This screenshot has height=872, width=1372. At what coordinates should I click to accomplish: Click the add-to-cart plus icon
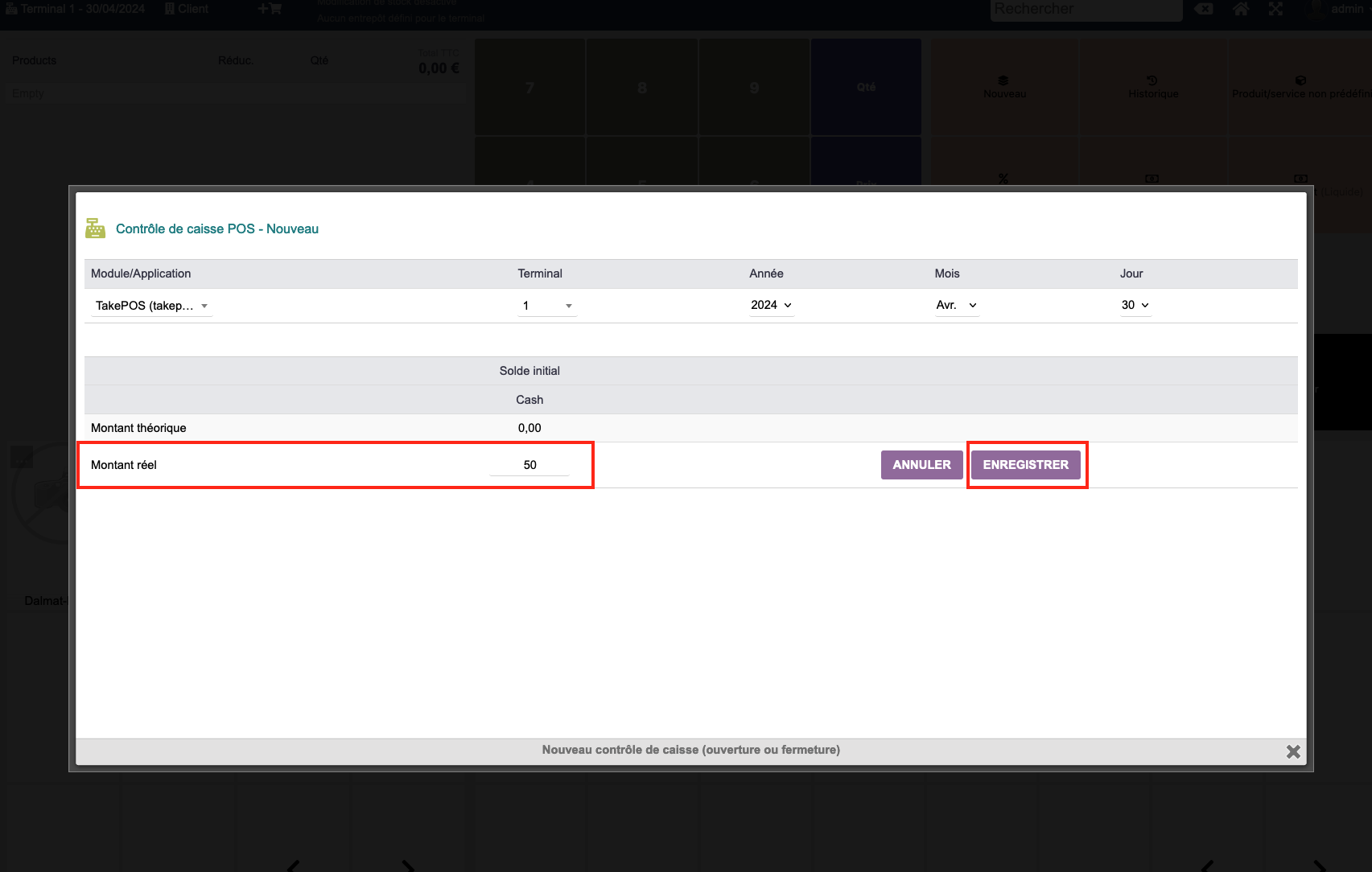[x=270, y=9]
